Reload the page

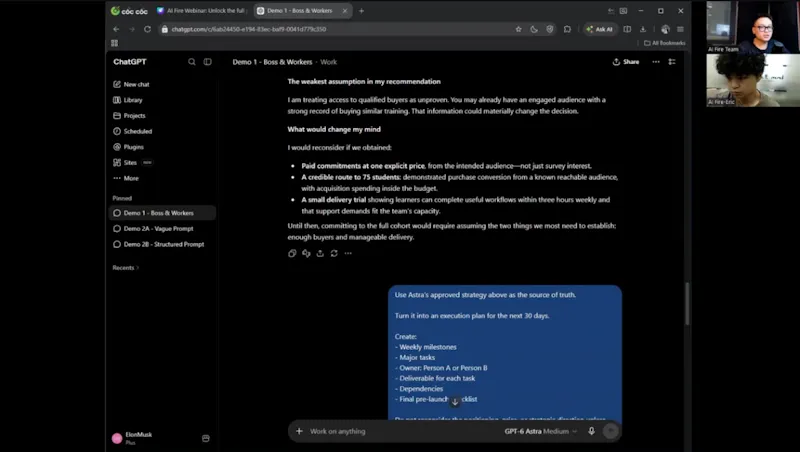point(147,29)
